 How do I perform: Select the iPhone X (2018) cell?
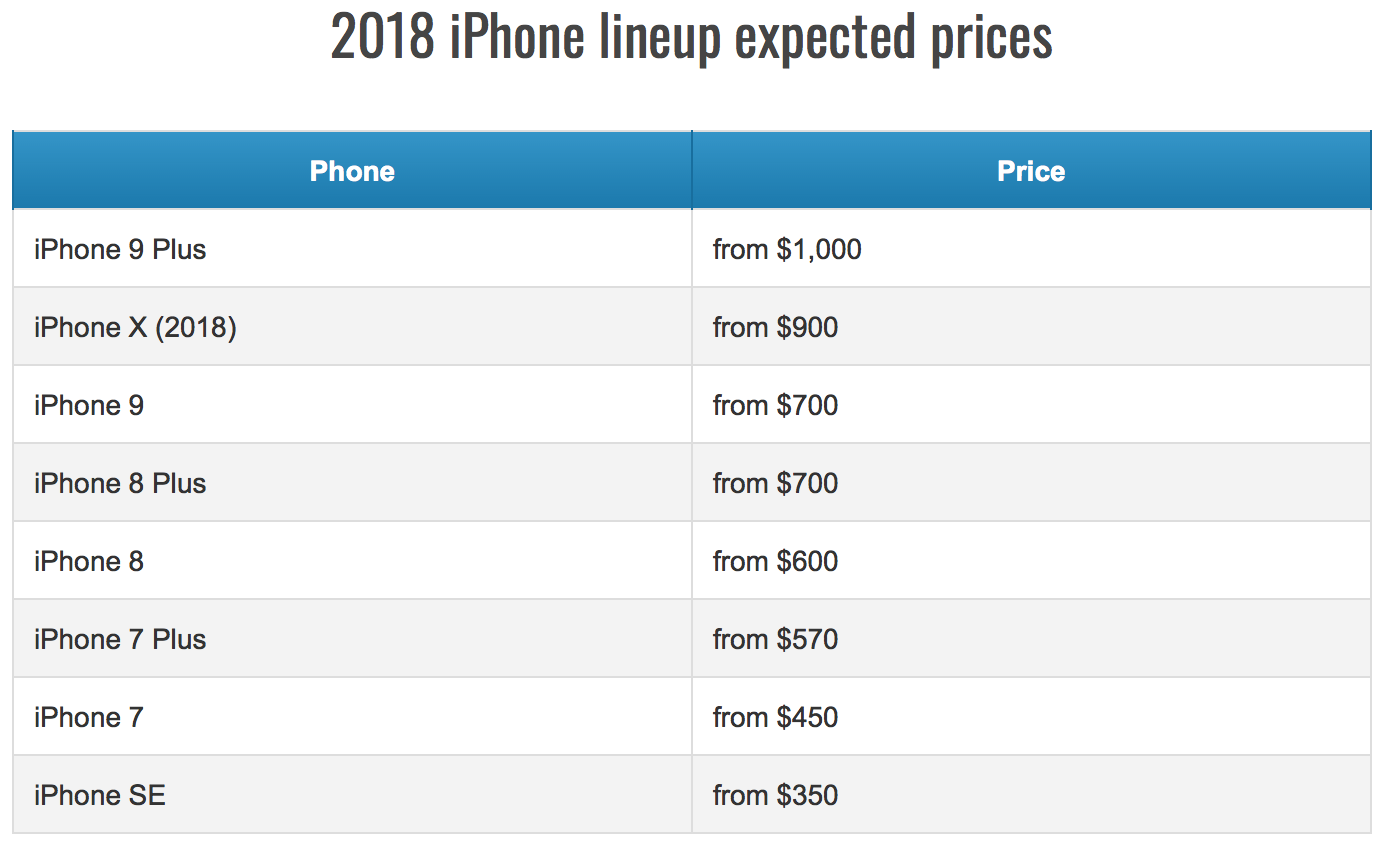[135, 327]
